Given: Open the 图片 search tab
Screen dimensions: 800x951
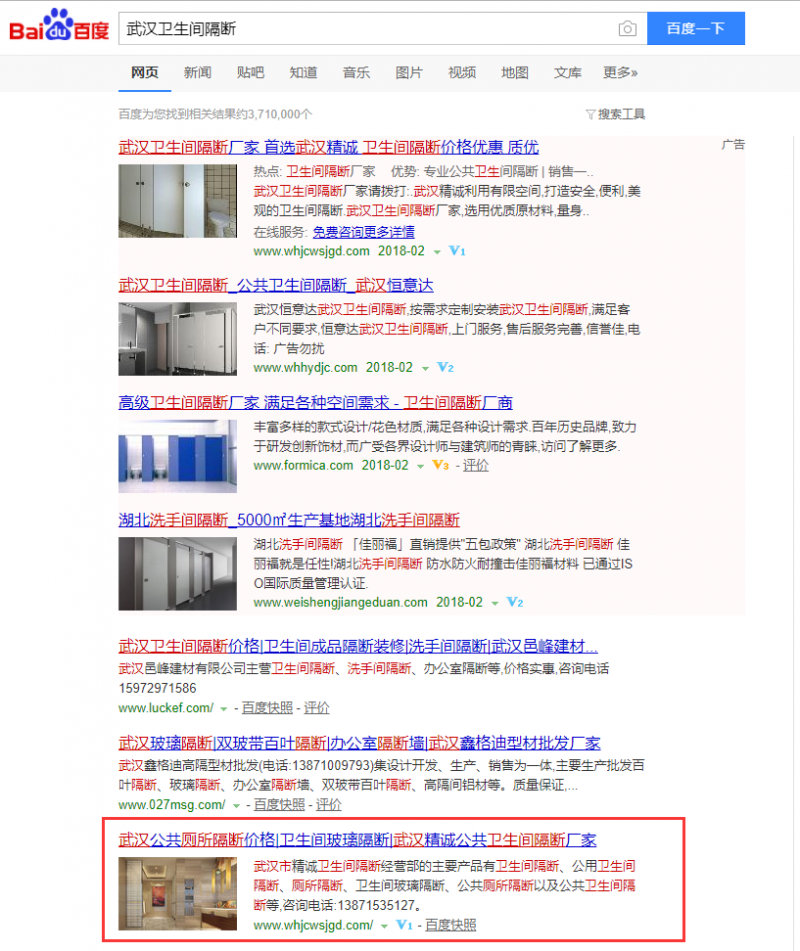Looking at the screenshot, I should tap(409, 73).
